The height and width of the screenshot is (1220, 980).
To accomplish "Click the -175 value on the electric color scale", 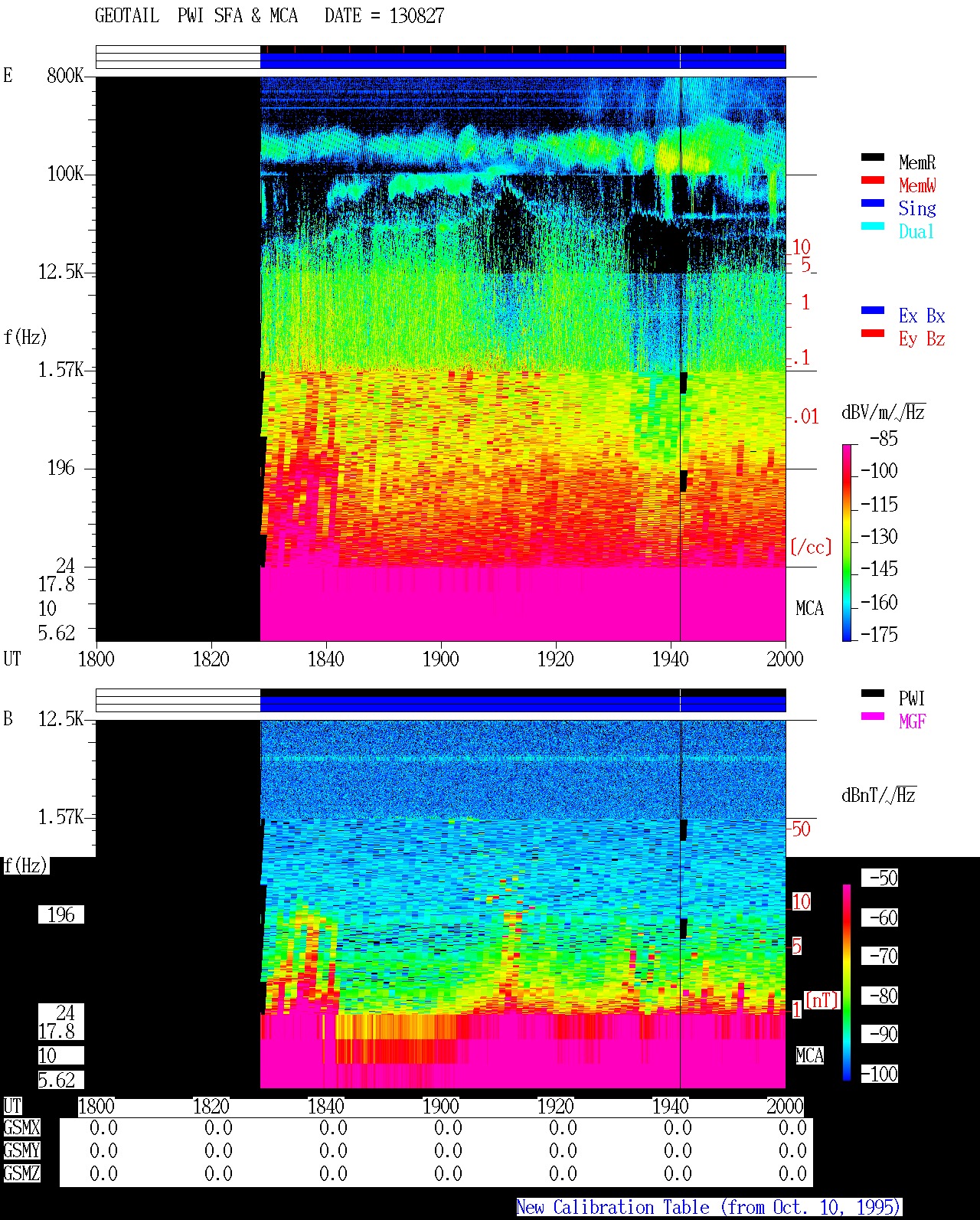I will click(879, 634).
